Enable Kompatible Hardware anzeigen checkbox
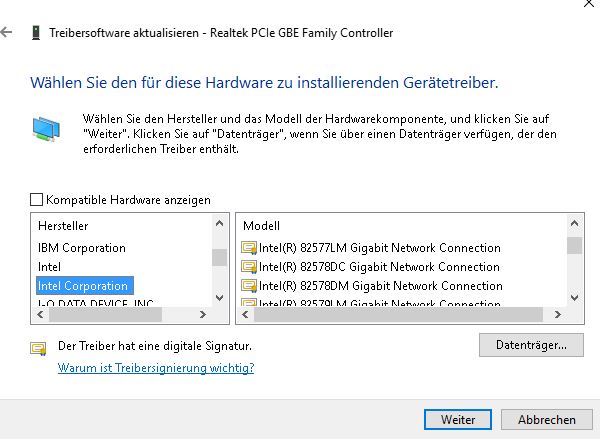Image resolution: width=600 pixels, height=439 pixels. [x=36, y=199]
